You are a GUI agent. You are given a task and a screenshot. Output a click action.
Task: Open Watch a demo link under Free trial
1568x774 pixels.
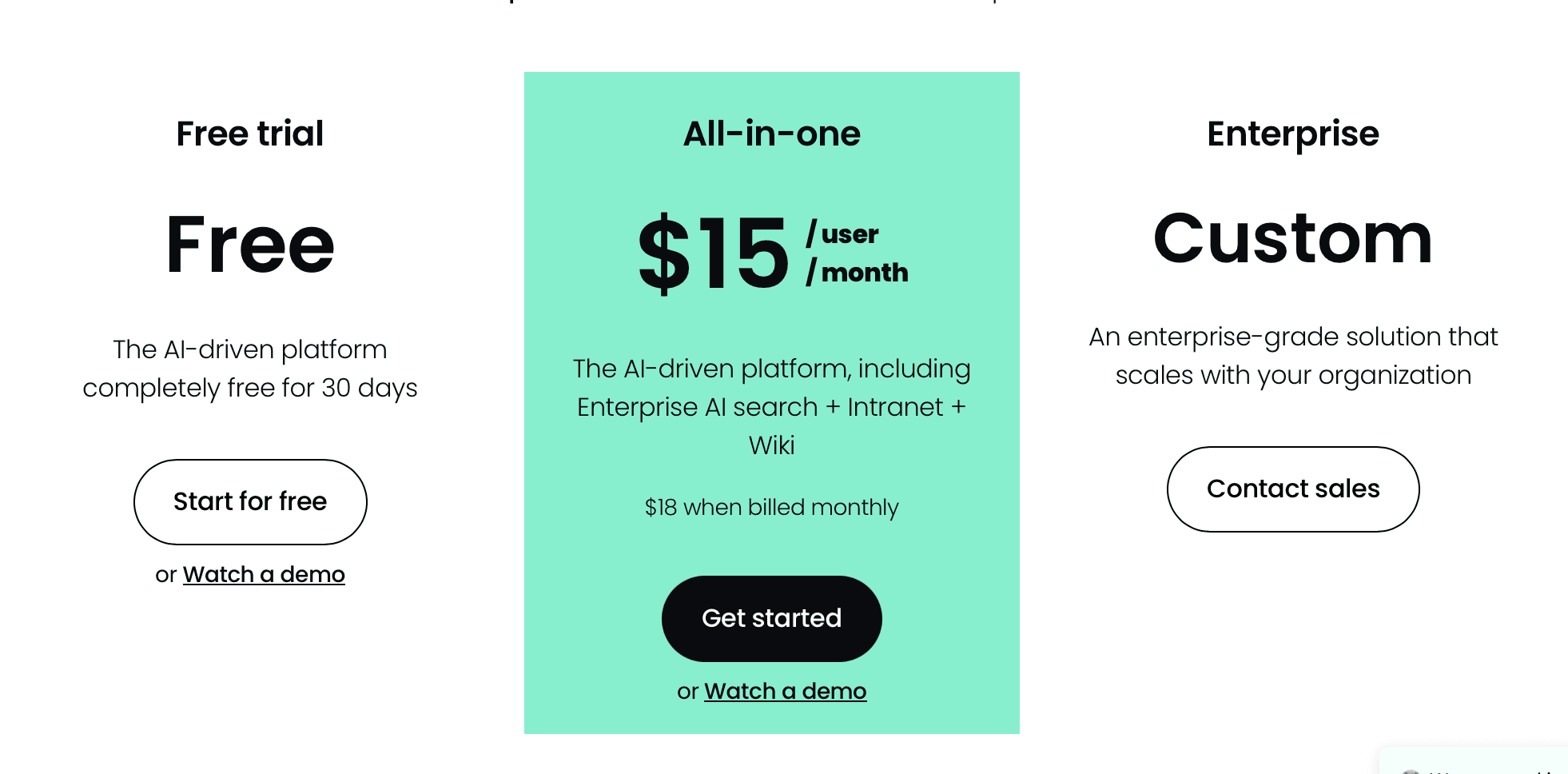(264, 574)
